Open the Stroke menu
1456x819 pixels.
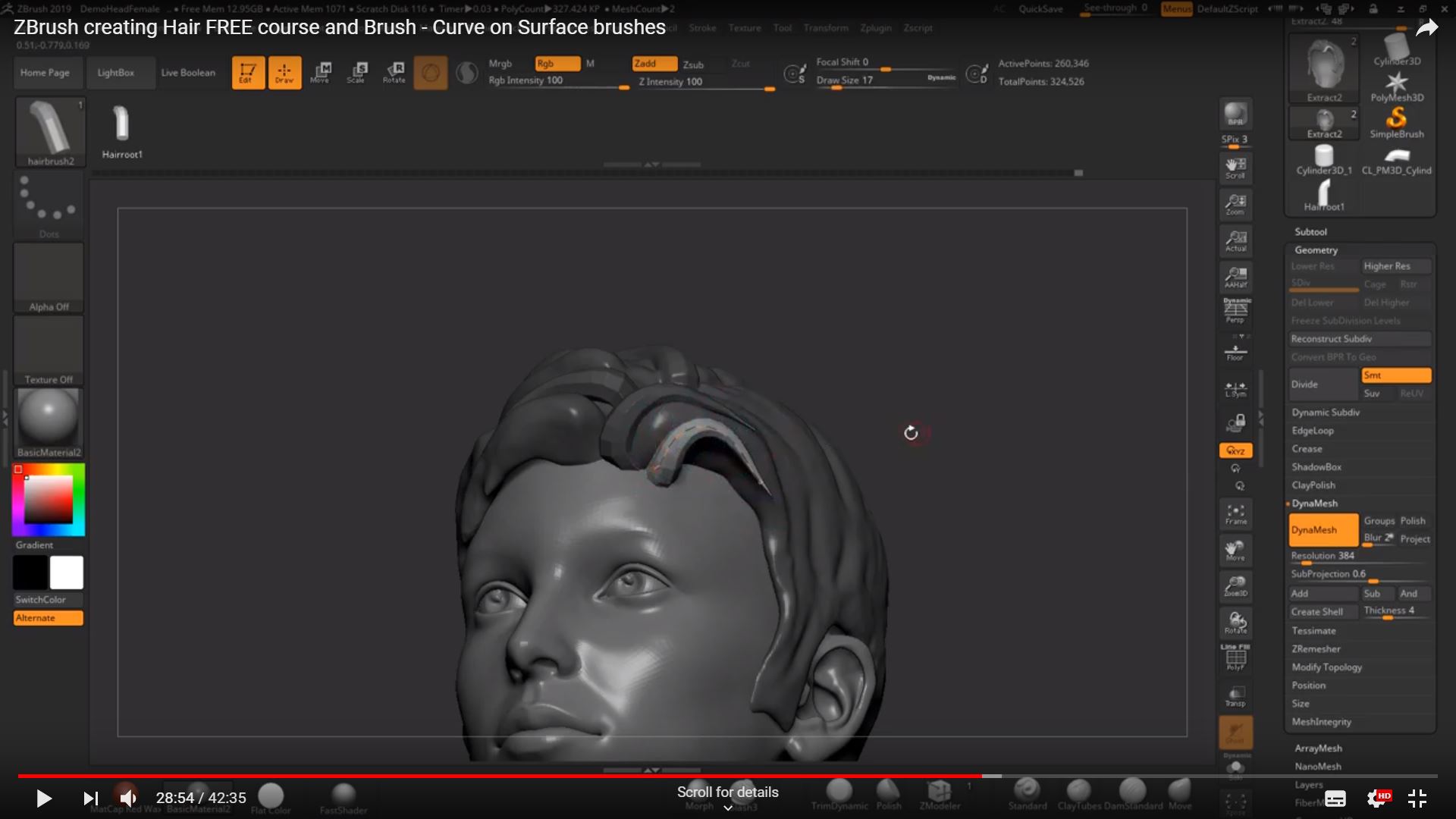click(702, 28)
